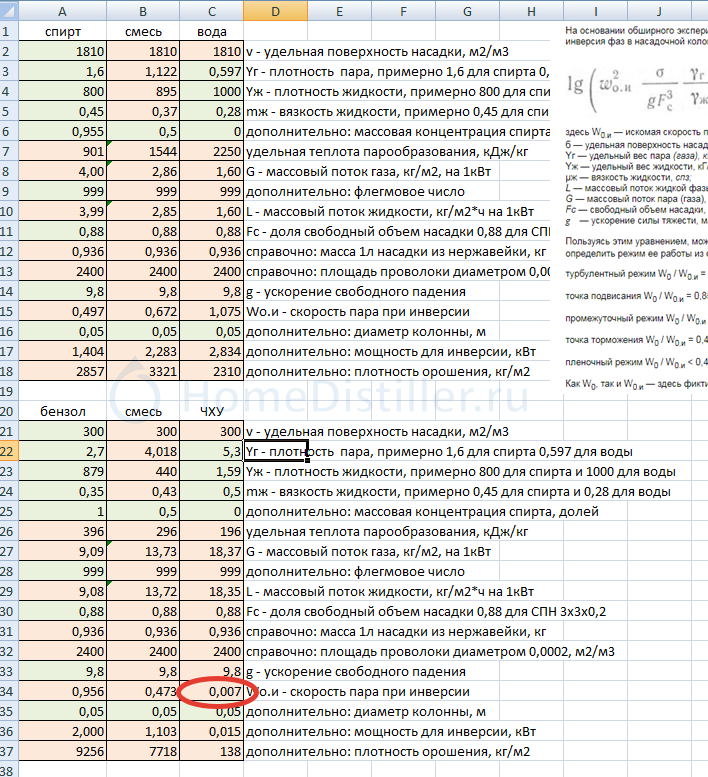Viewport: 708px width, 777px height.
Task: Select column A header
Action: tap(62, 10)
